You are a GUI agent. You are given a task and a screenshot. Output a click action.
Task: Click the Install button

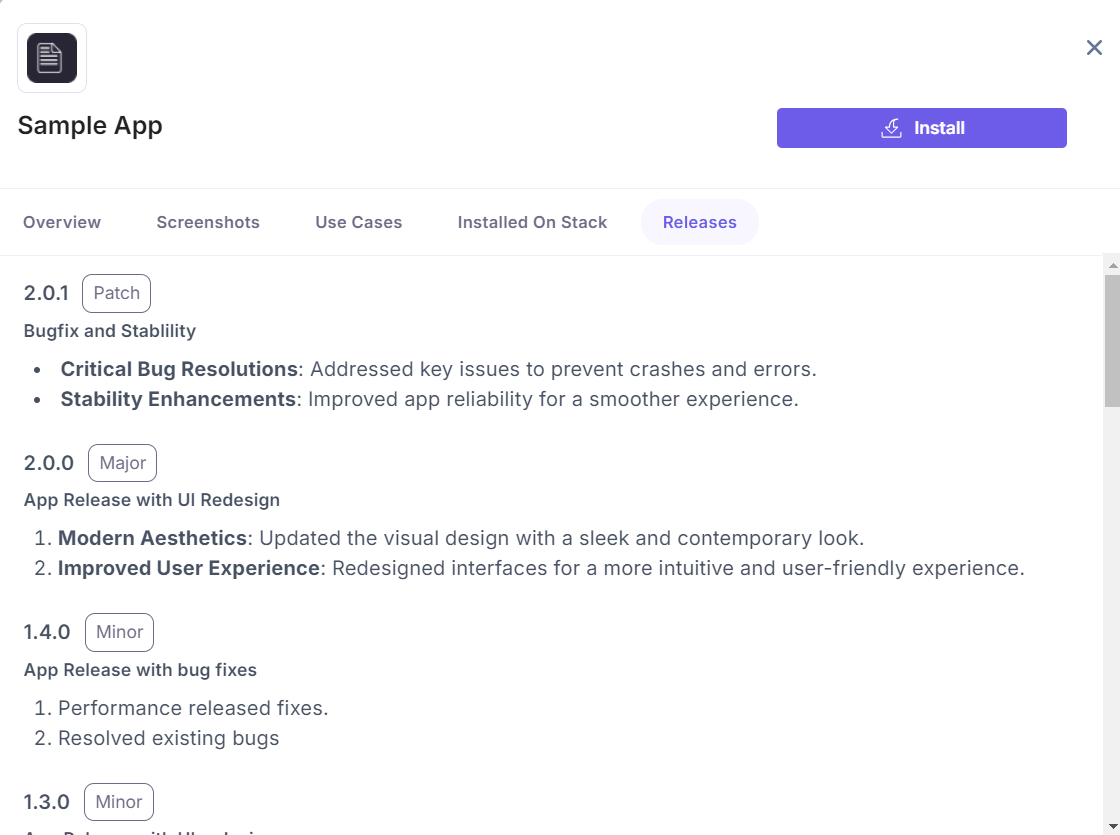(x=921, y=128)
